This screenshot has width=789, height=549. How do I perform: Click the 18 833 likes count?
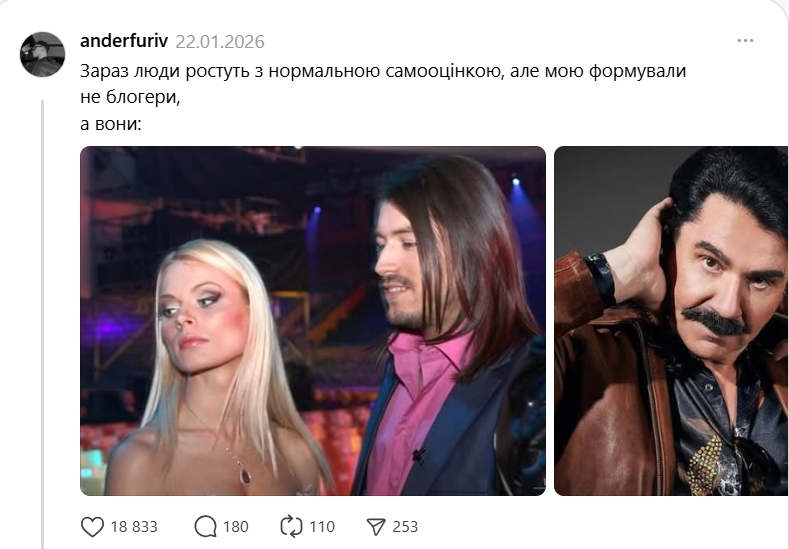134,526
